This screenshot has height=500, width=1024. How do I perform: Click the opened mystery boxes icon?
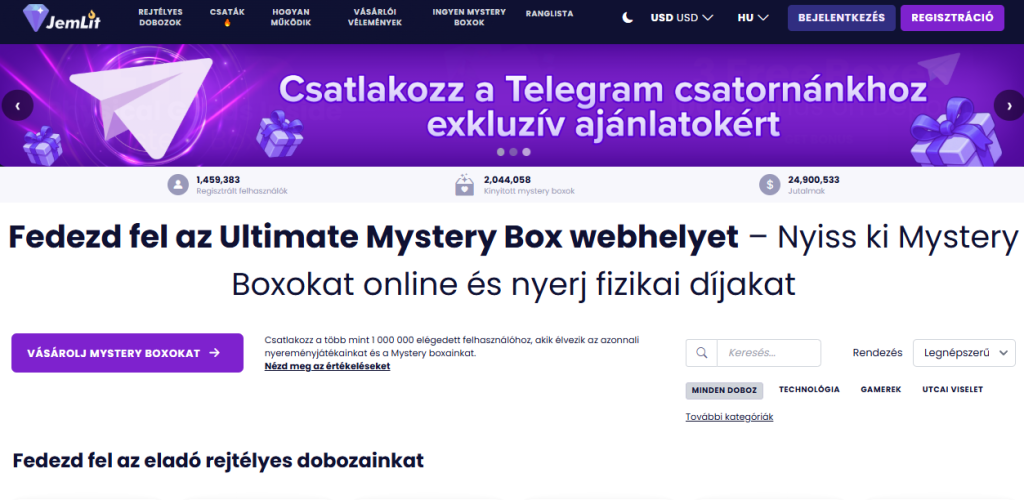pos(464,185)
